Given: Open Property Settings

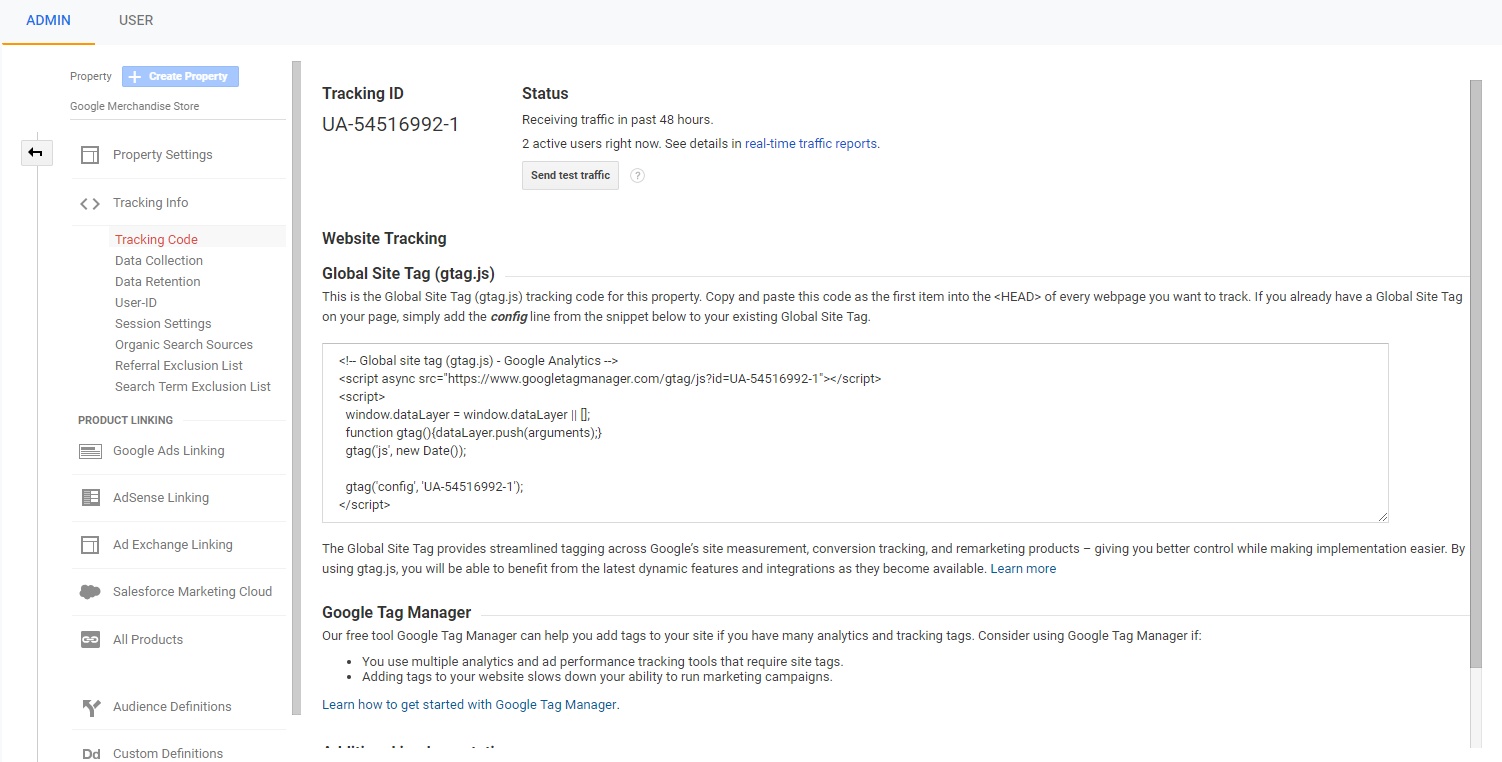Looking at the screenshot, I should [x=162, y=155].
